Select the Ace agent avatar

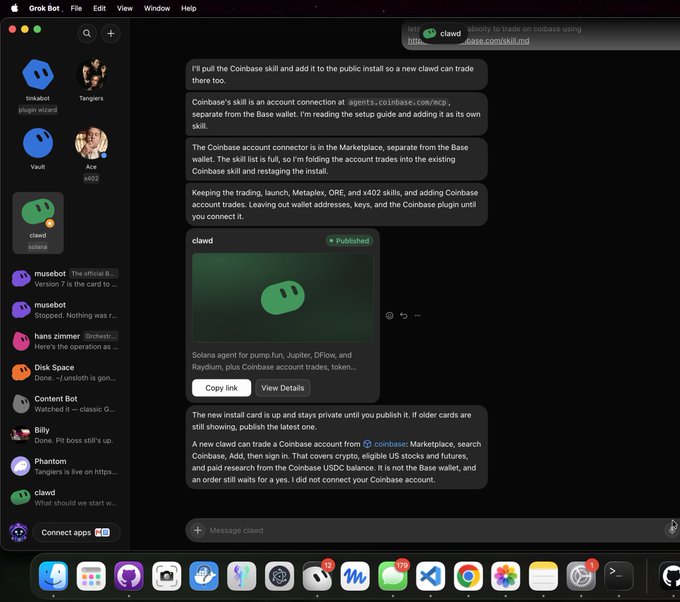coord(91,143)
